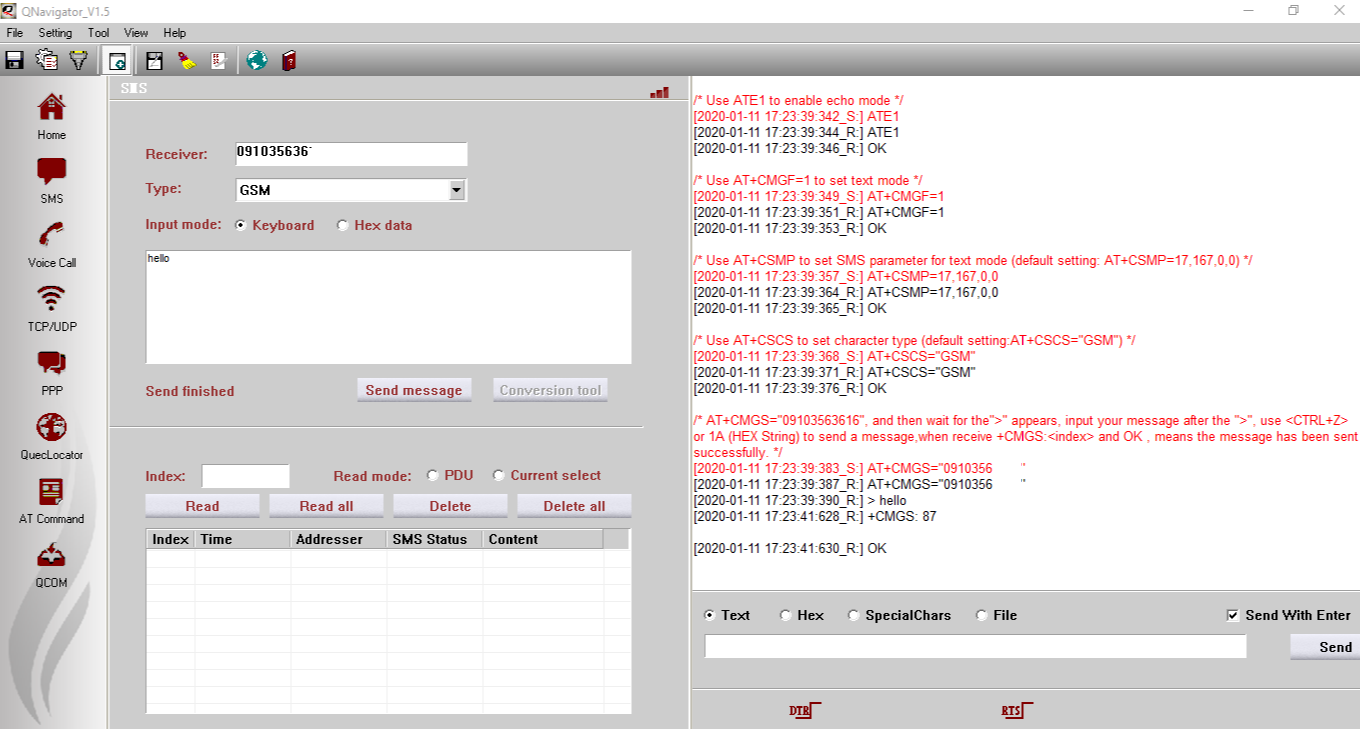Image resolution: width=1360 pixels, height=729 pixels.
Task: Click the 'Send finished' status text
Action: 190,391
